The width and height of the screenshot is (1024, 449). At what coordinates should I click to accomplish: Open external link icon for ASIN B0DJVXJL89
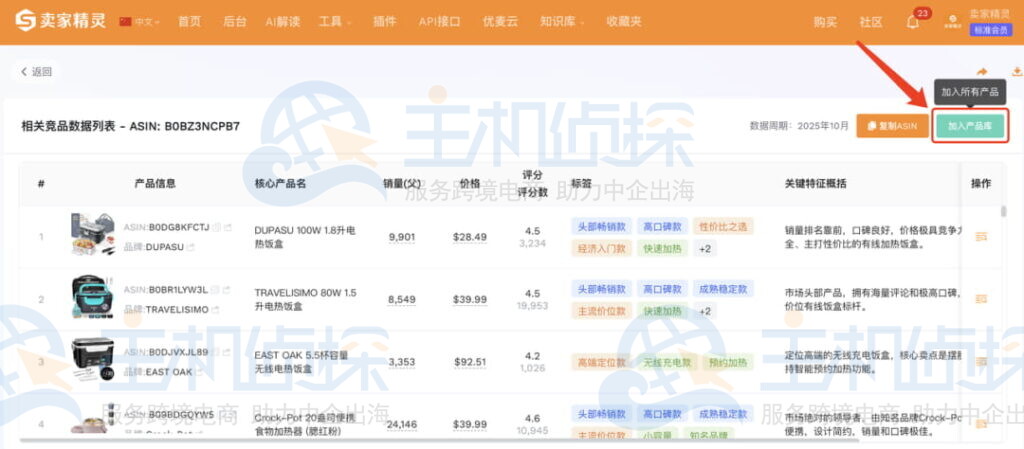point(227,352)
